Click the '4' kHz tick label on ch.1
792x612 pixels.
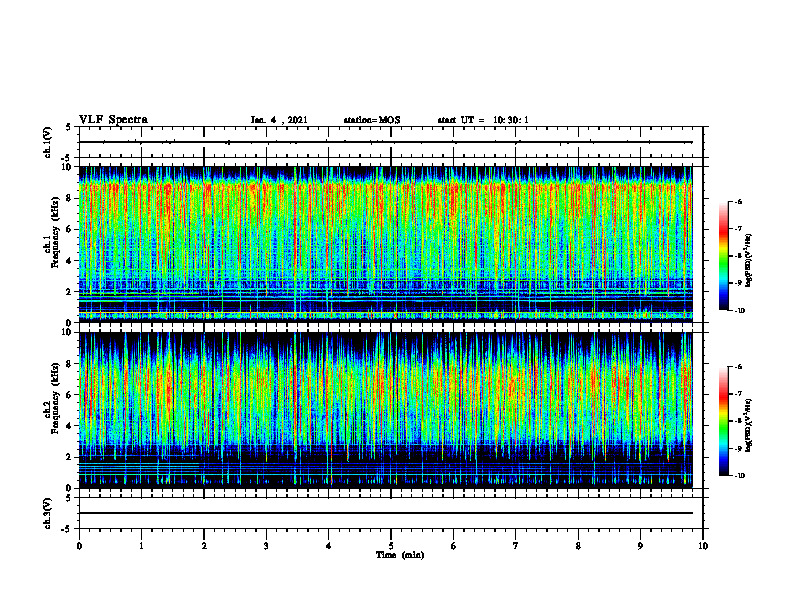70,261
